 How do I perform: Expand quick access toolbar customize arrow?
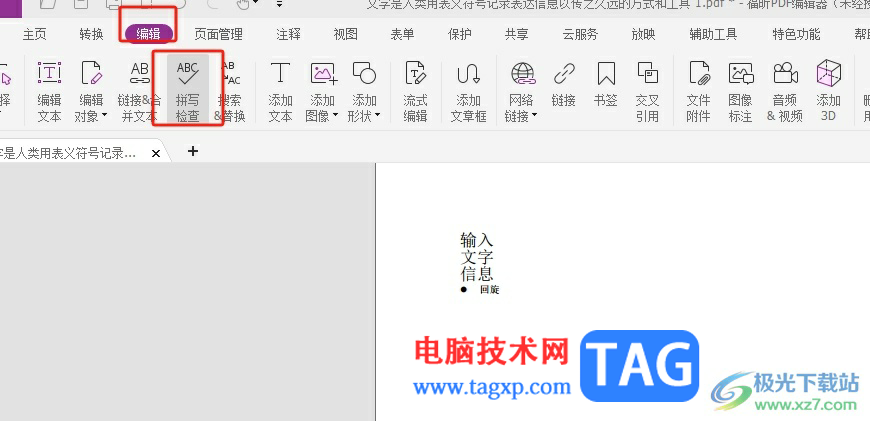tap(279, 4)
